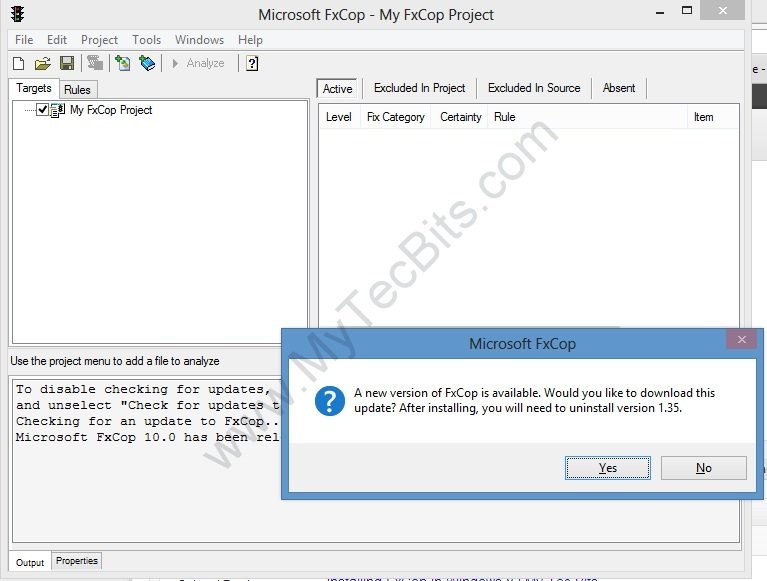Select the My FxCop Project tree item label
767x581 pixels.
111,110
